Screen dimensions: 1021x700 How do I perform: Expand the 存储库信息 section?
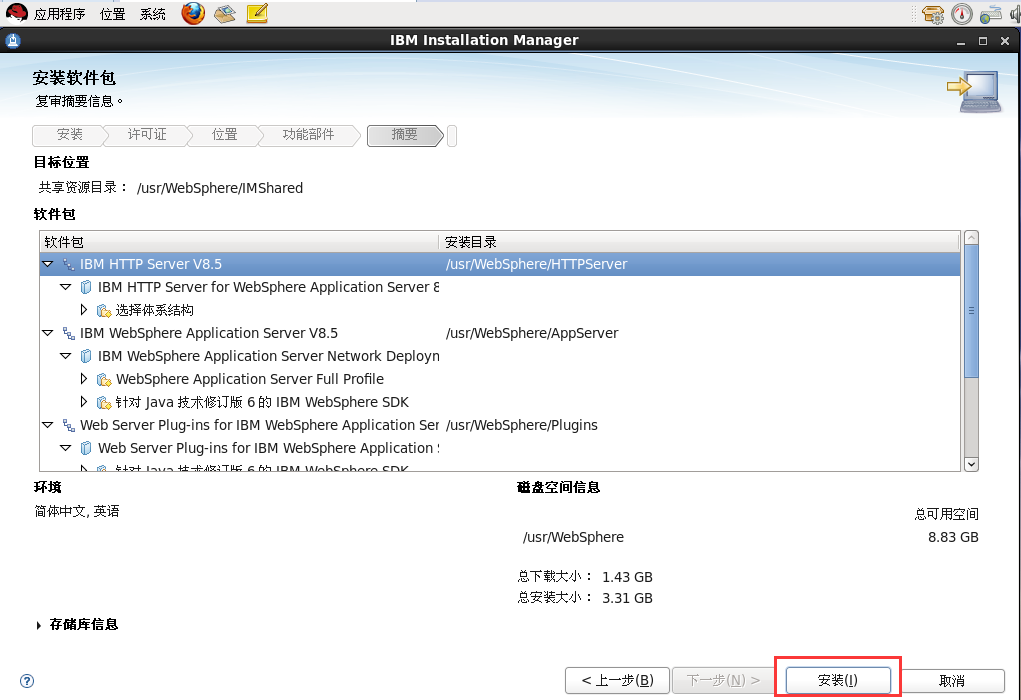[x=38, y=625]
